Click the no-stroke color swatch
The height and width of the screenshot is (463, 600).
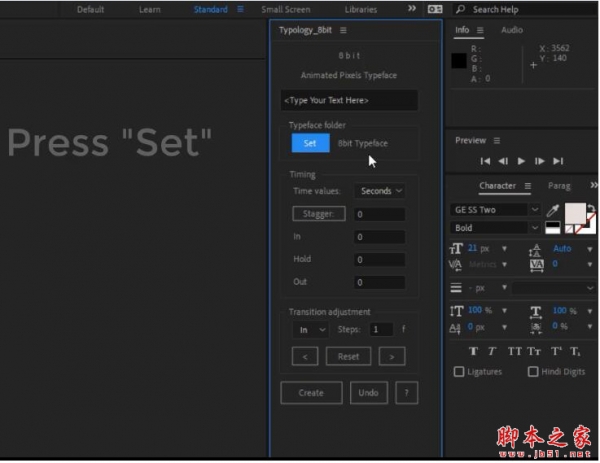click(x=569, y=230)
